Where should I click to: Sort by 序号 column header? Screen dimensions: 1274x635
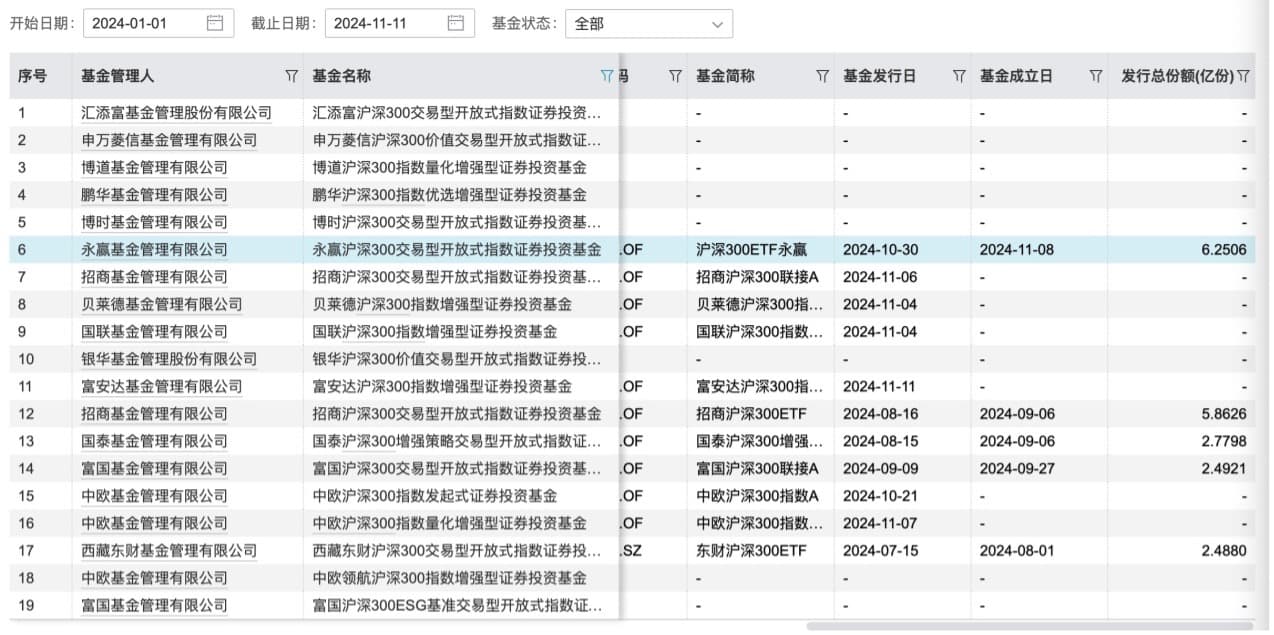coord(32,76)
